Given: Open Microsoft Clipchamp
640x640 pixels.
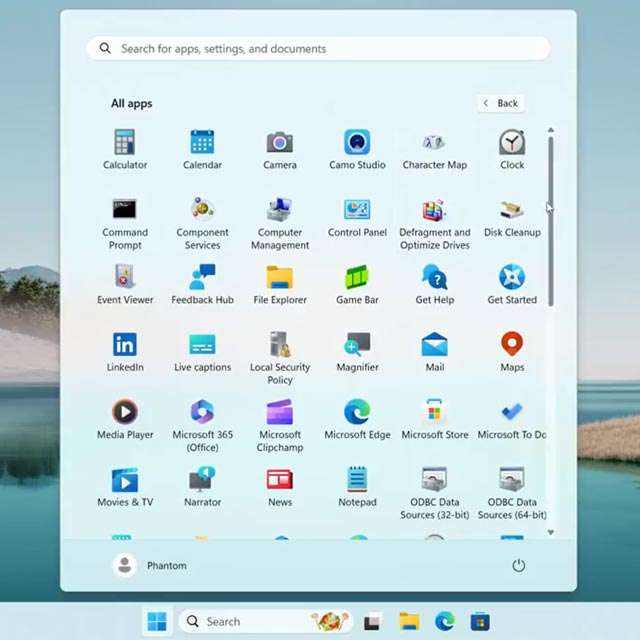Looking at the screenshot, I should click(x=280, y=425).
